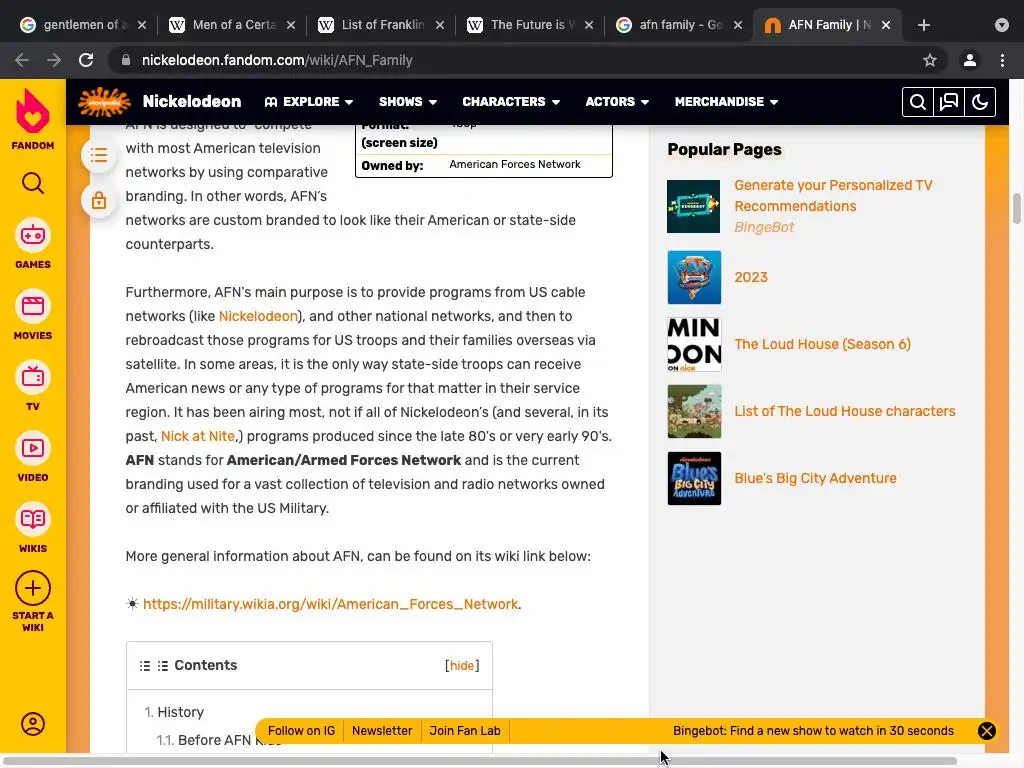
Task: Bookmark this page with the star icon
Action: 930,60
